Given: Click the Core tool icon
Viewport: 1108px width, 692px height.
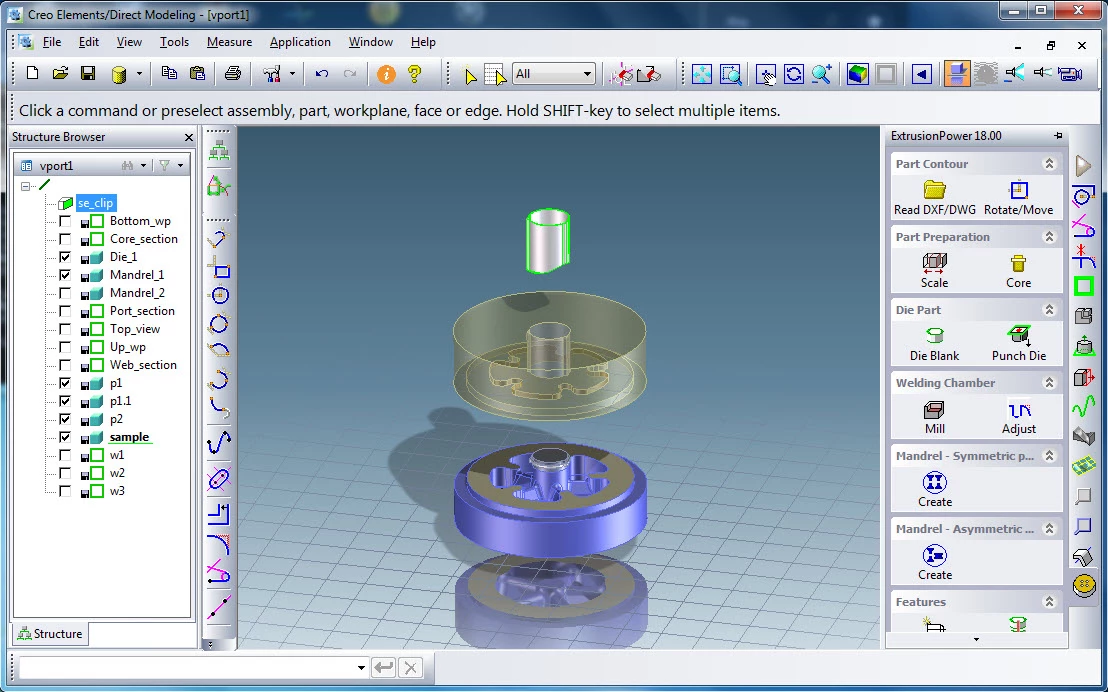Looking at the screenshot, I should pyautogui.click(x=1018, y=263).
